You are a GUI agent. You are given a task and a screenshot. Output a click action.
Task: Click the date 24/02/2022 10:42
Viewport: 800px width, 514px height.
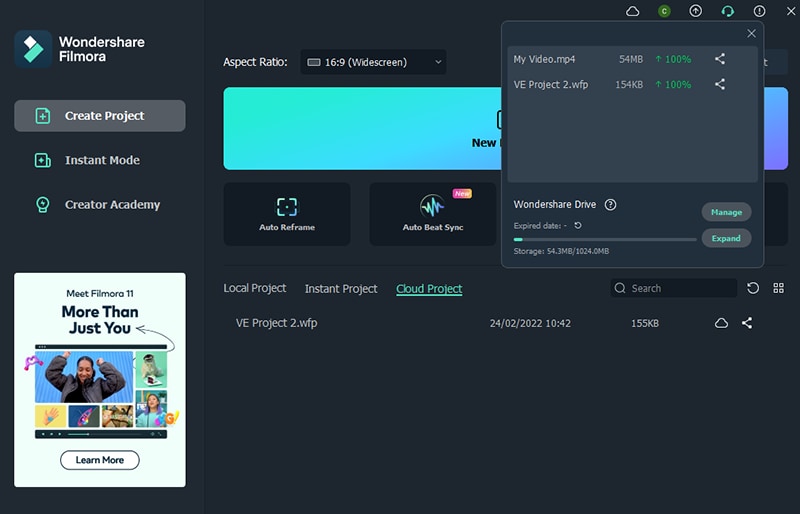(x=530, y=323)
